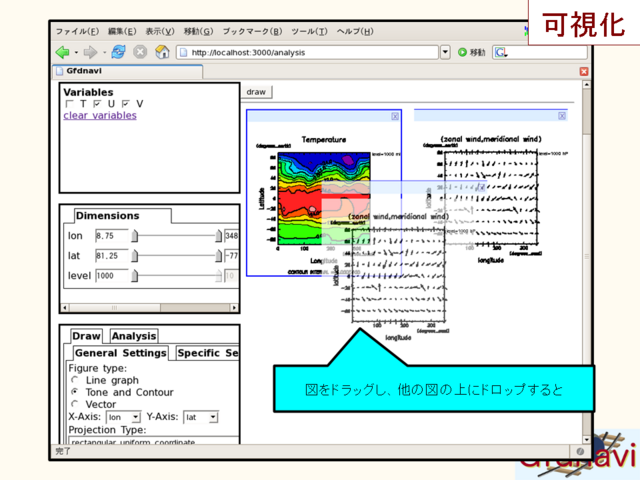Click the lon maximum value field 348

coord(232,236)
